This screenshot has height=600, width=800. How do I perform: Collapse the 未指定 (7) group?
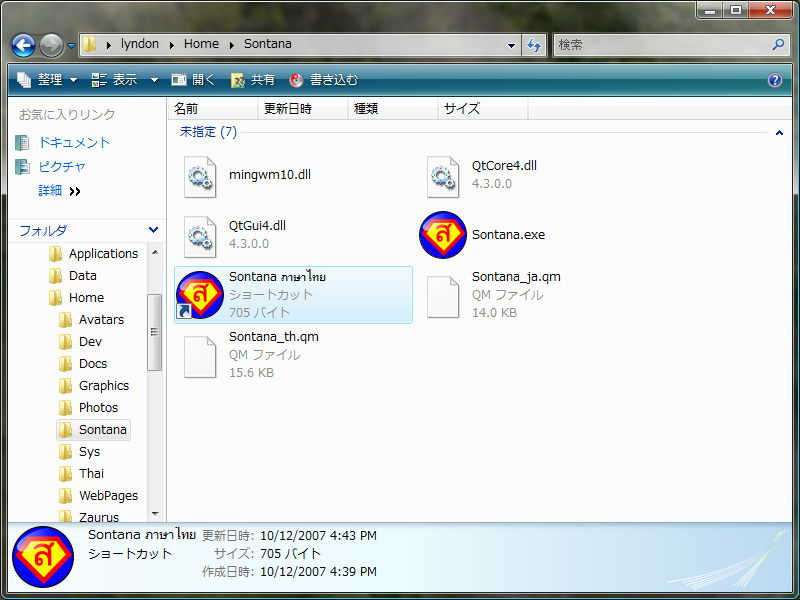778,132
